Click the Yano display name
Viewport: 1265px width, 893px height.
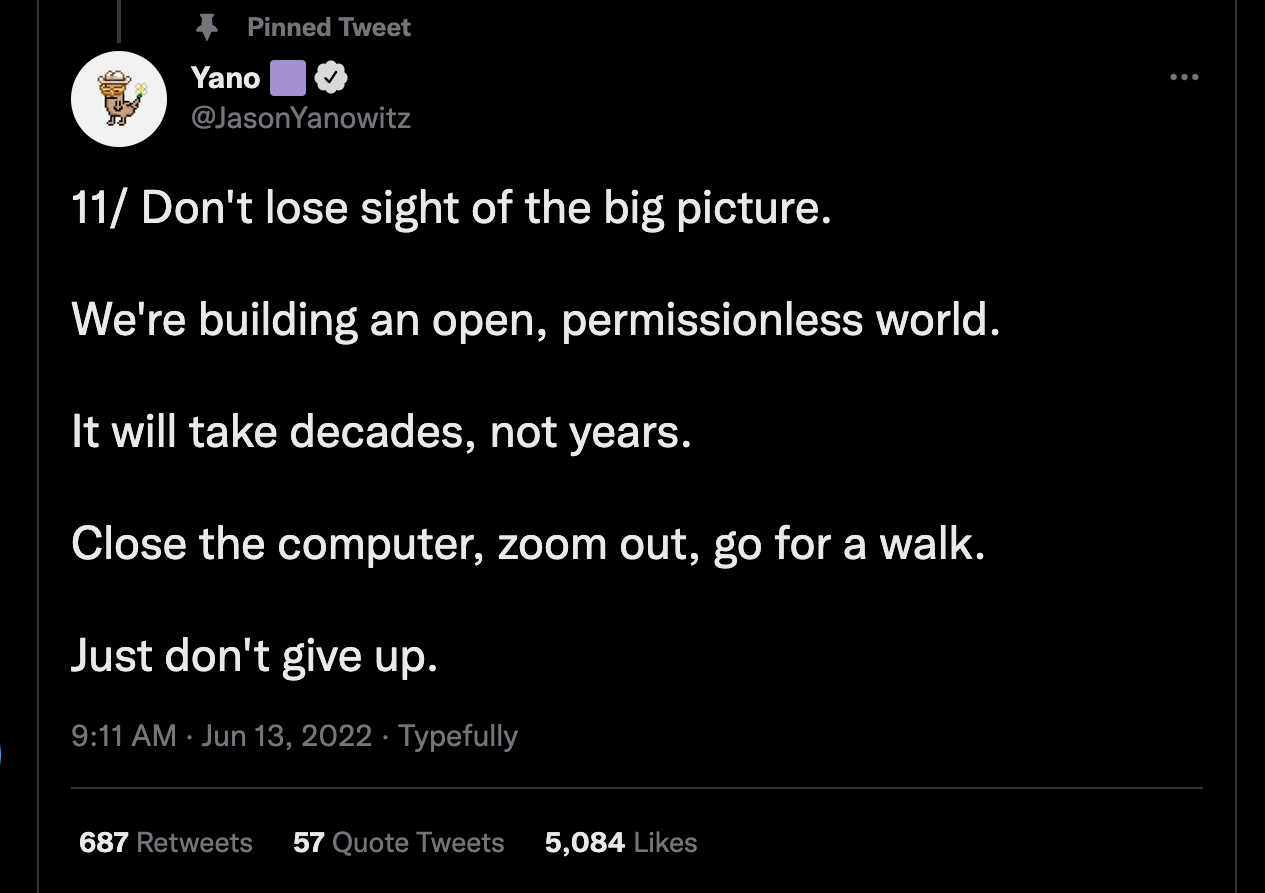(225, 77)
